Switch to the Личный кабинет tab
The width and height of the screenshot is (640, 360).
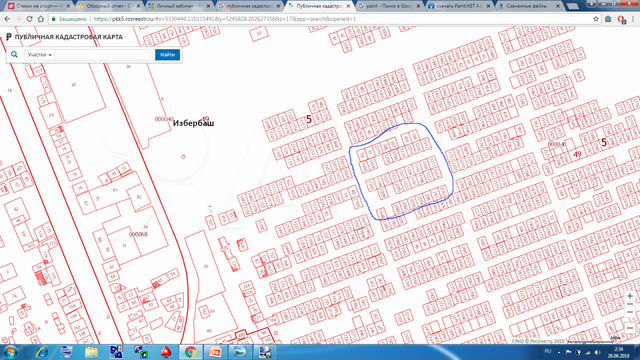[x=180, y=6]
